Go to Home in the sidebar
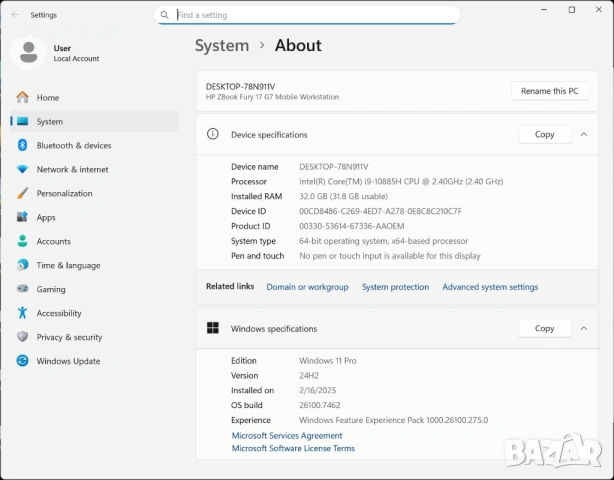Image resolution: width=614 pixels, height=480 pixels. [48, 98]
